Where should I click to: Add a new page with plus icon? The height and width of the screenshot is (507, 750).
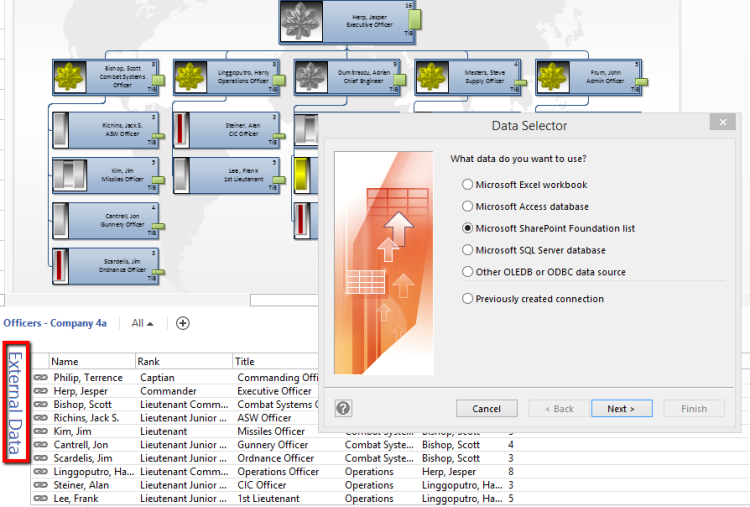click(x=183, y=323)
